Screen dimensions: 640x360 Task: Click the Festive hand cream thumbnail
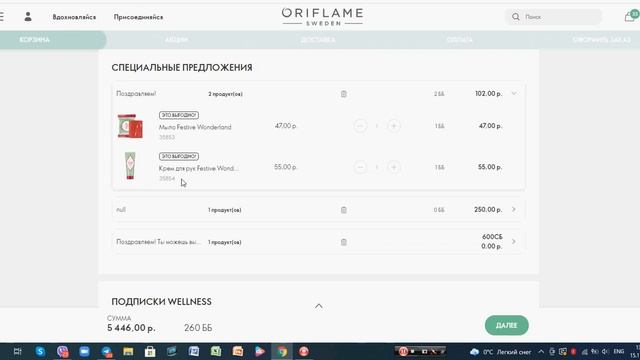click(130, 166)
